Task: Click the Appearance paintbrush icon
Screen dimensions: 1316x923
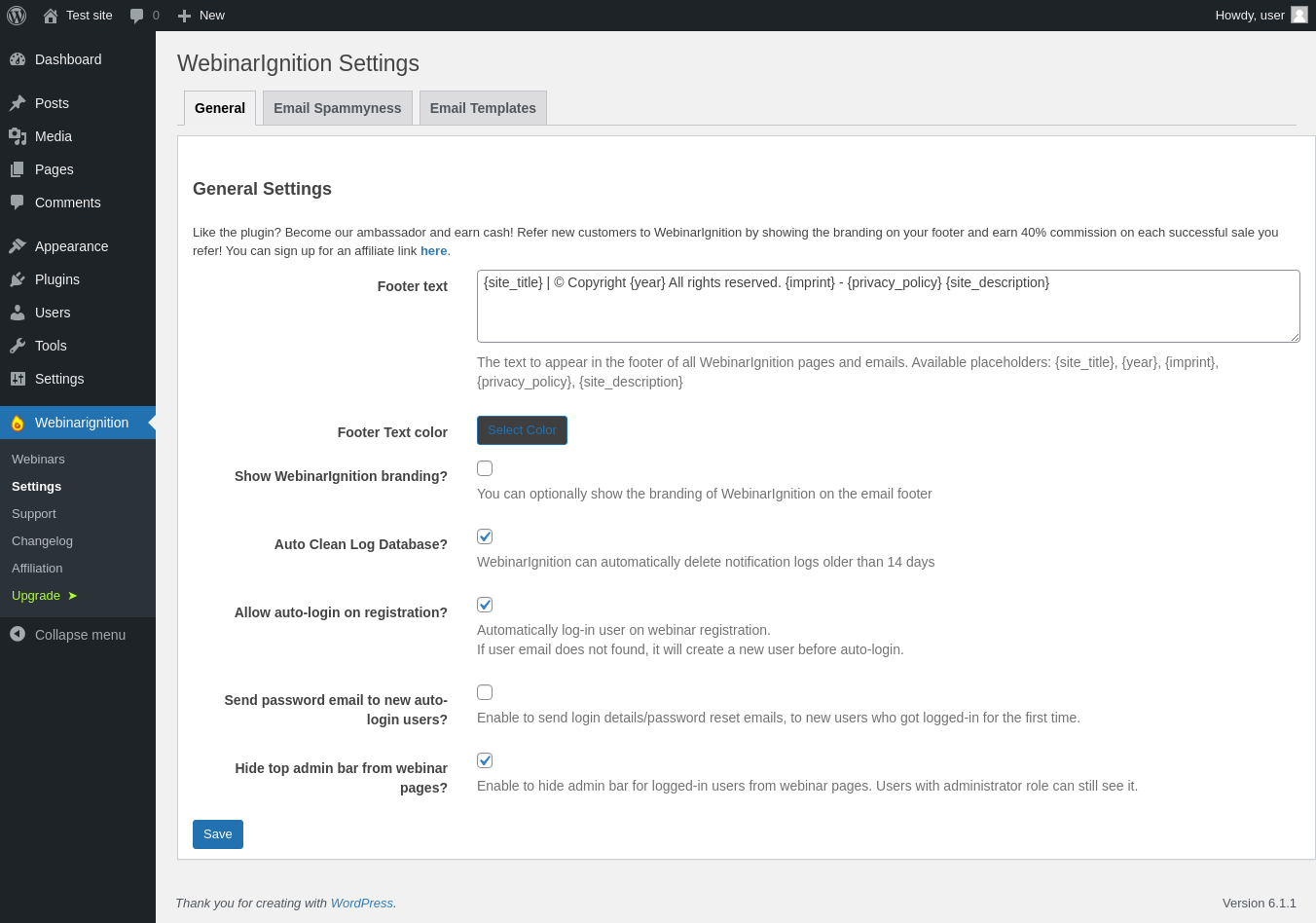Action: pyautogui.click(x=18, y=246)
